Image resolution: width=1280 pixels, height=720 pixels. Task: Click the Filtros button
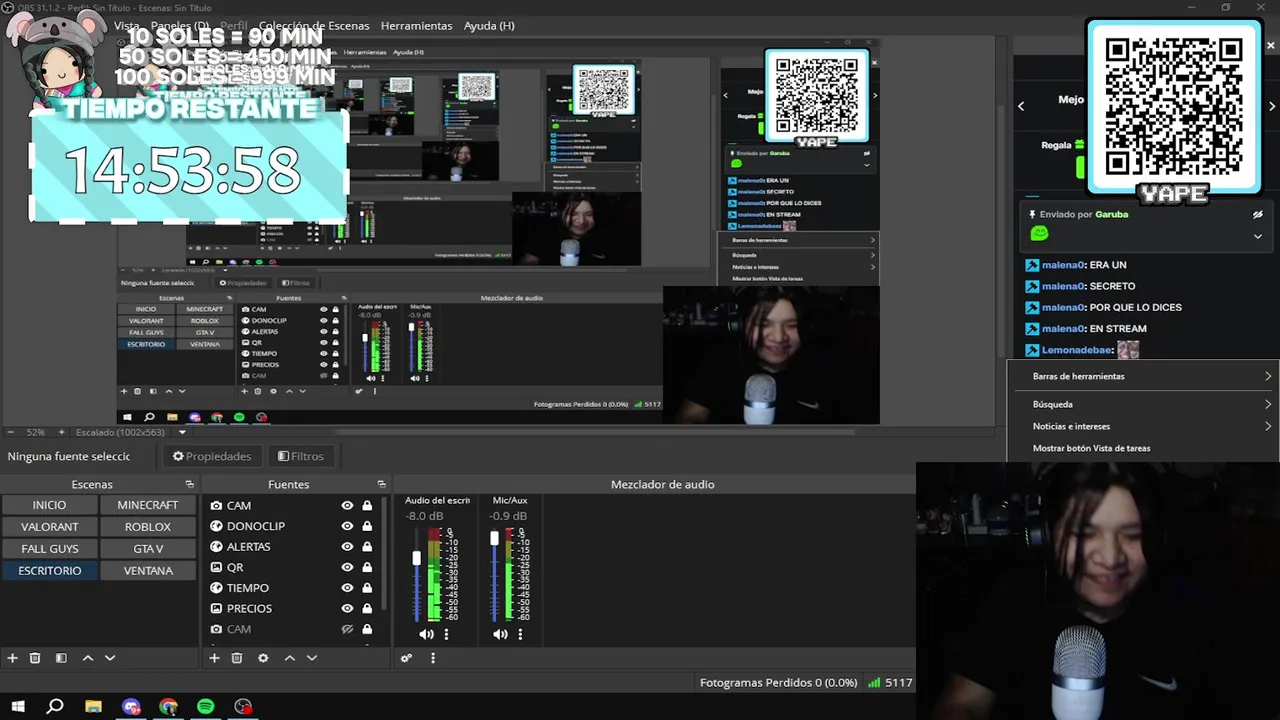[x=301, y=456]
